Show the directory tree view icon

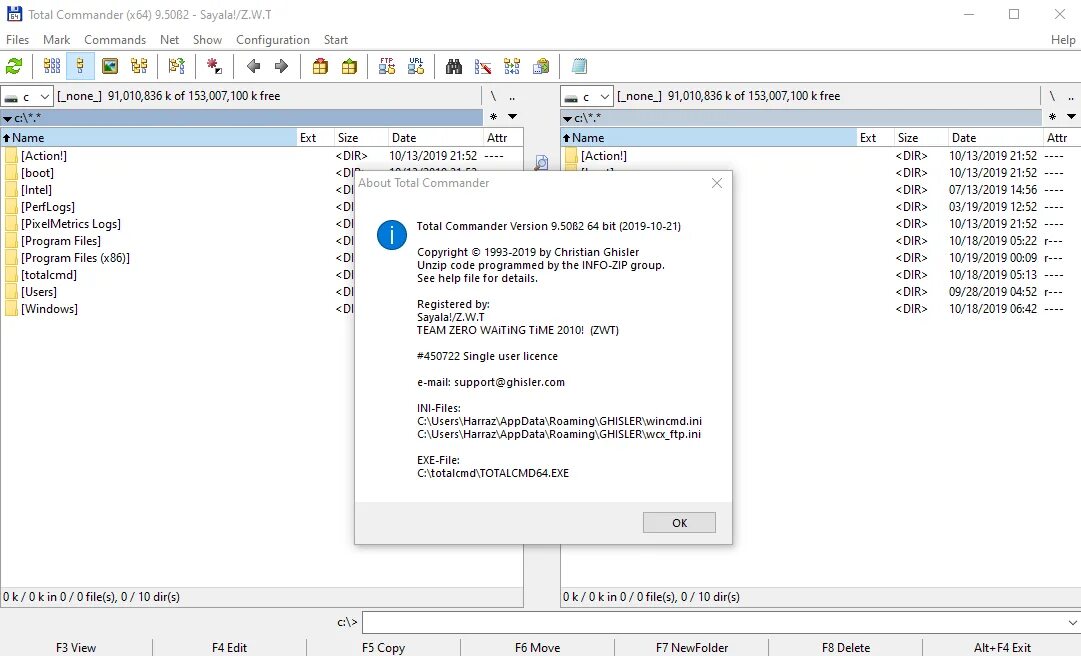(x=139, y=66)
